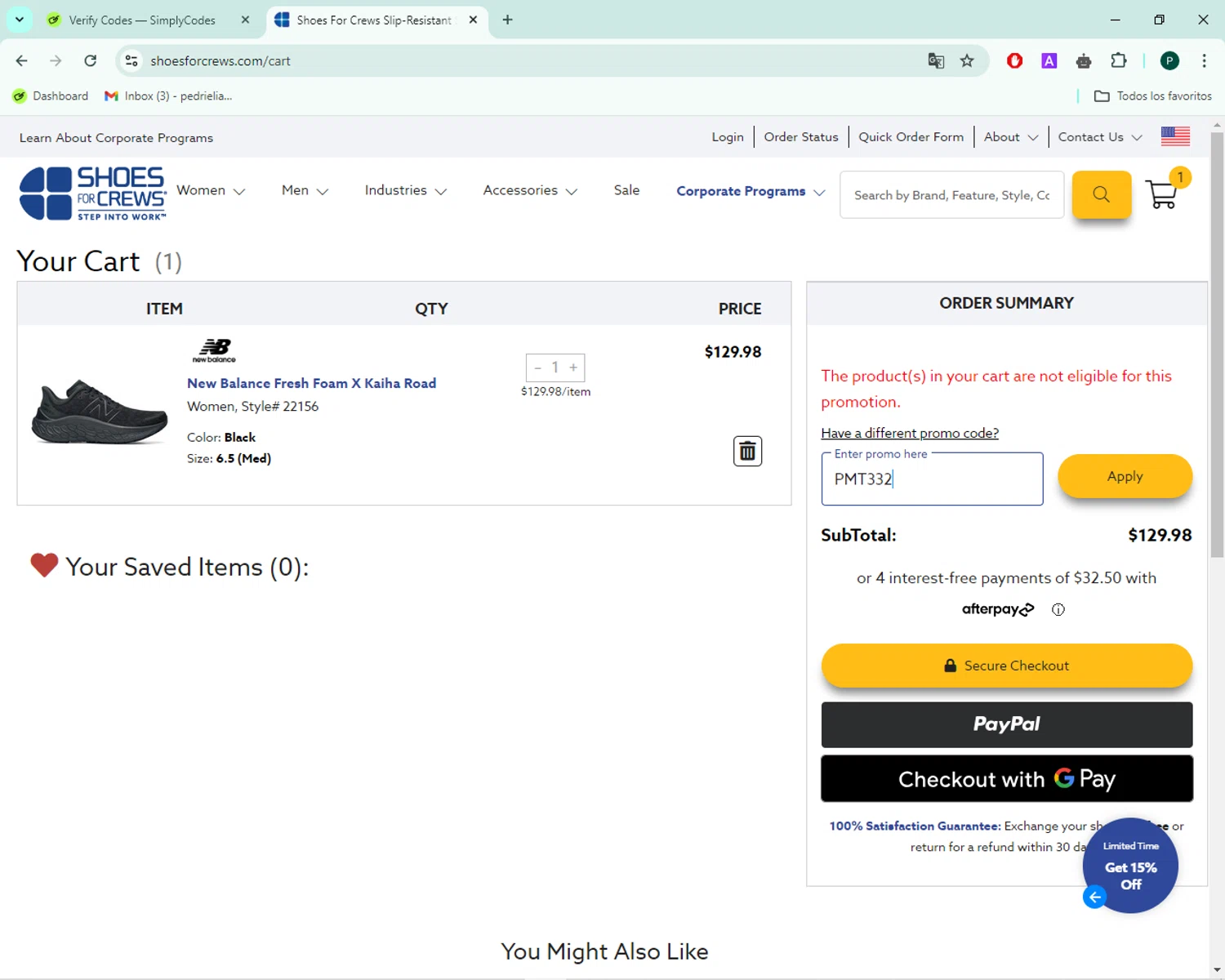This screenshot has height=980, width=1225.
Task: Click Secure Checkout button
Action: [1007, 666]
